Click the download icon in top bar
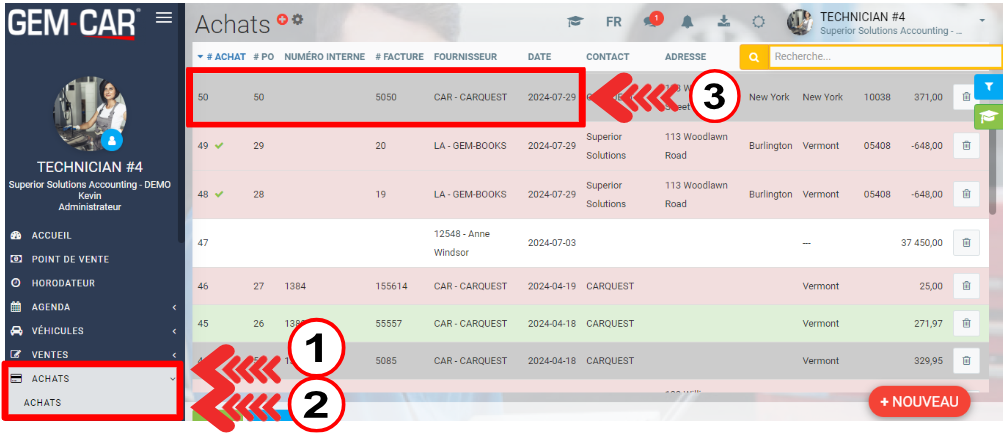Viewport: 1003px width, 434px height. [724, 22]
